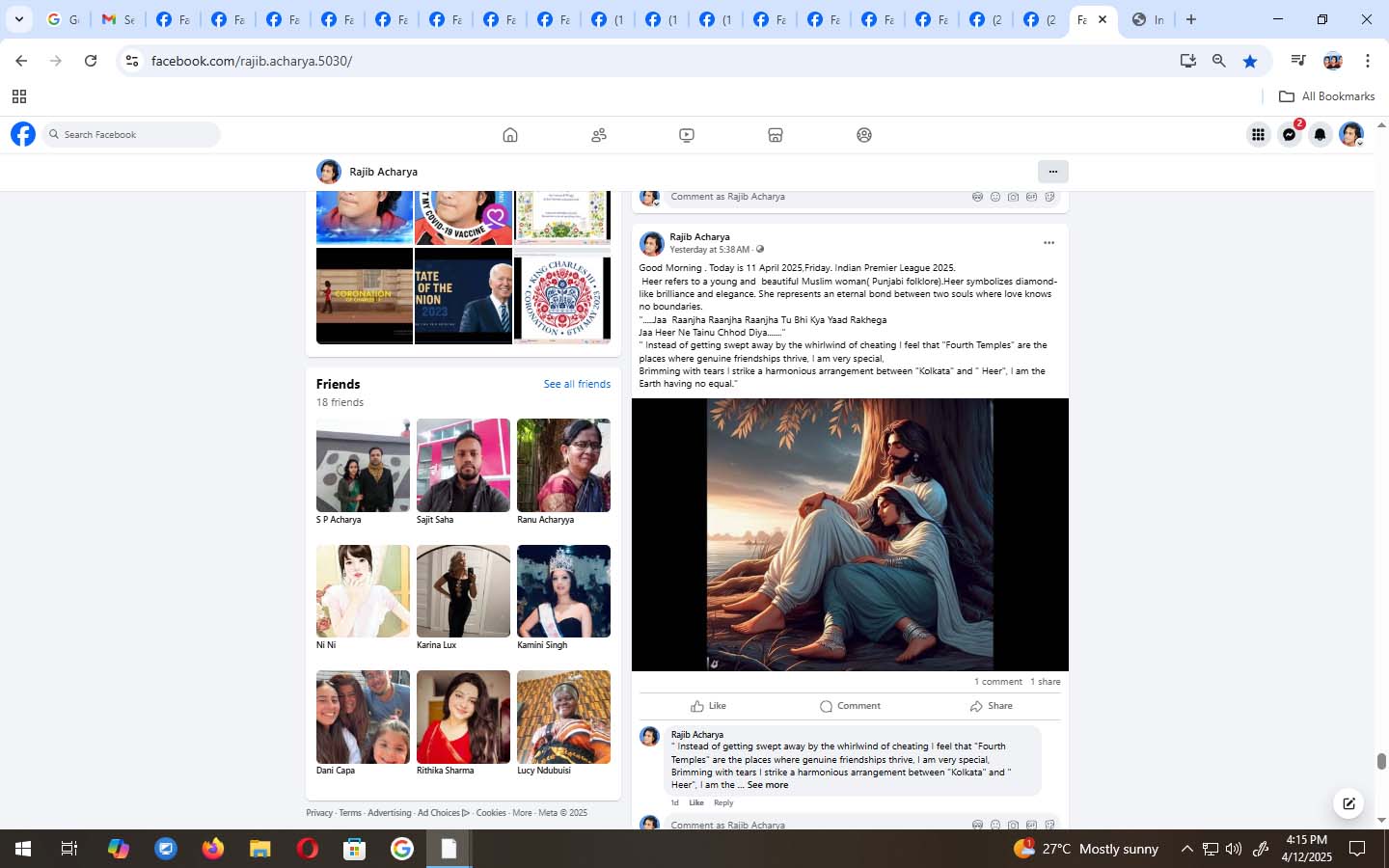Open the Video icon in Facebook navigation
The image size is (1389, 868).
(687, 135)
